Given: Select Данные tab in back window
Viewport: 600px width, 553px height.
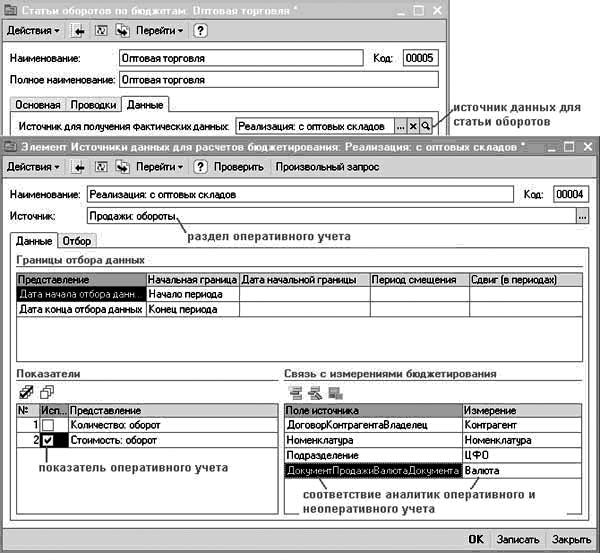Looking at the screenshot, I should click(x=145, y=104).
